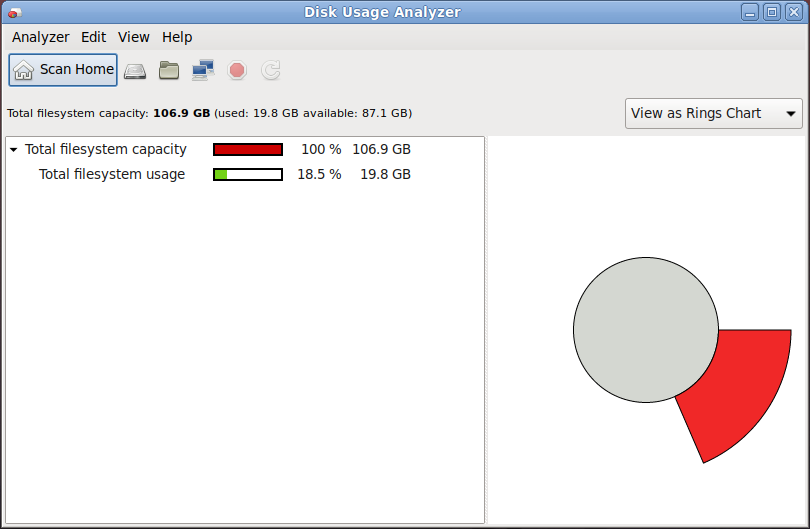Collapse the Total filesystem capacity row
The height and width of the screenshot is (529, 810).
click(x=14, y=150)
